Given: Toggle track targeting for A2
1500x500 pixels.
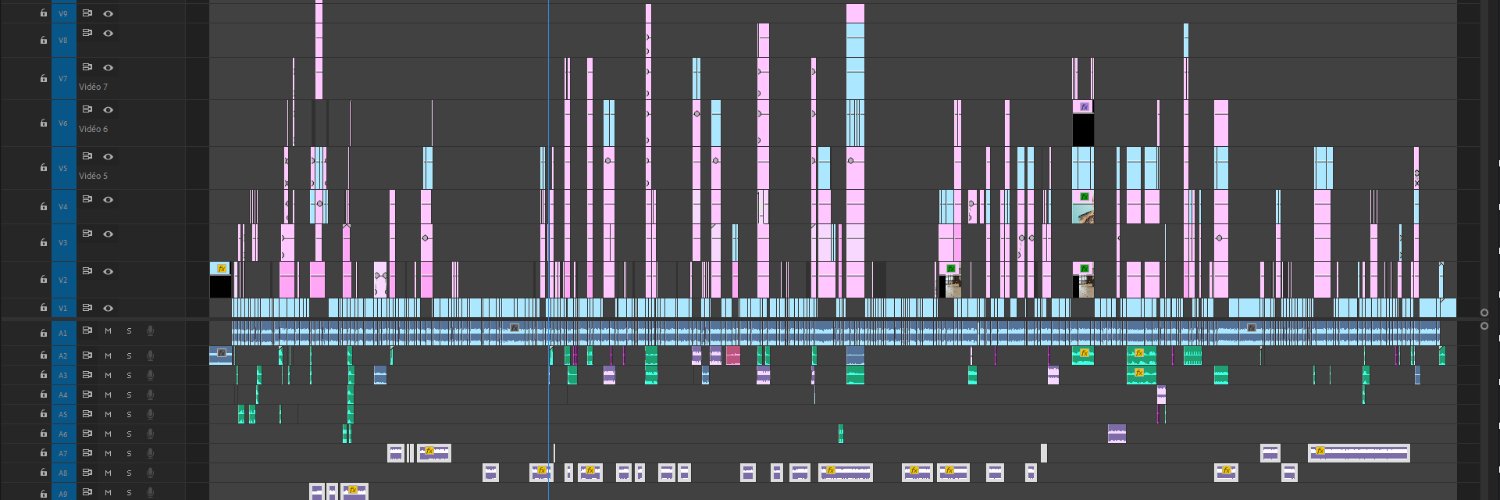Looking at the screenshot, I should click(64, 355).
